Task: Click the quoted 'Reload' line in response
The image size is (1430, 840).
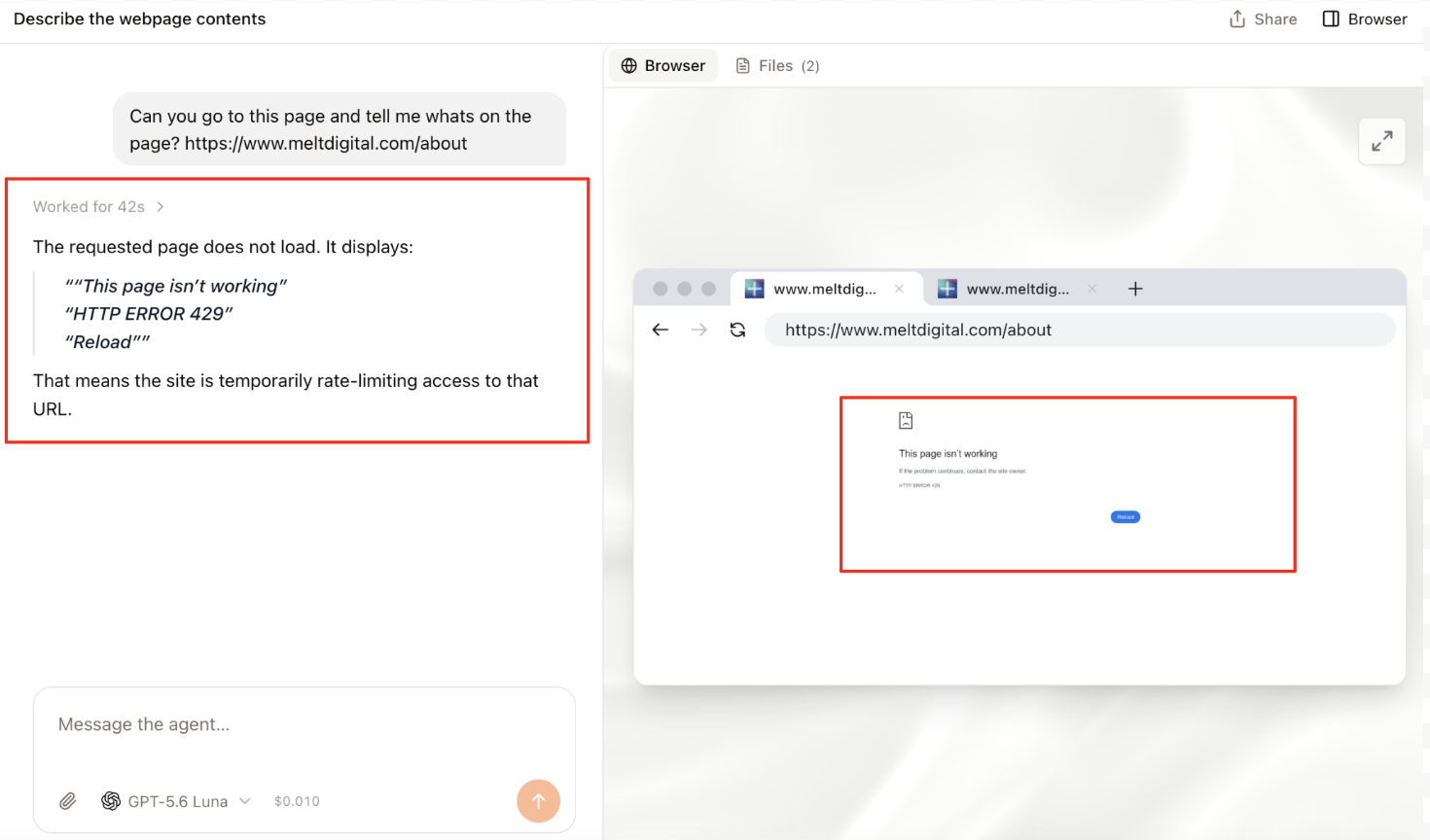Action: [107, 342]
